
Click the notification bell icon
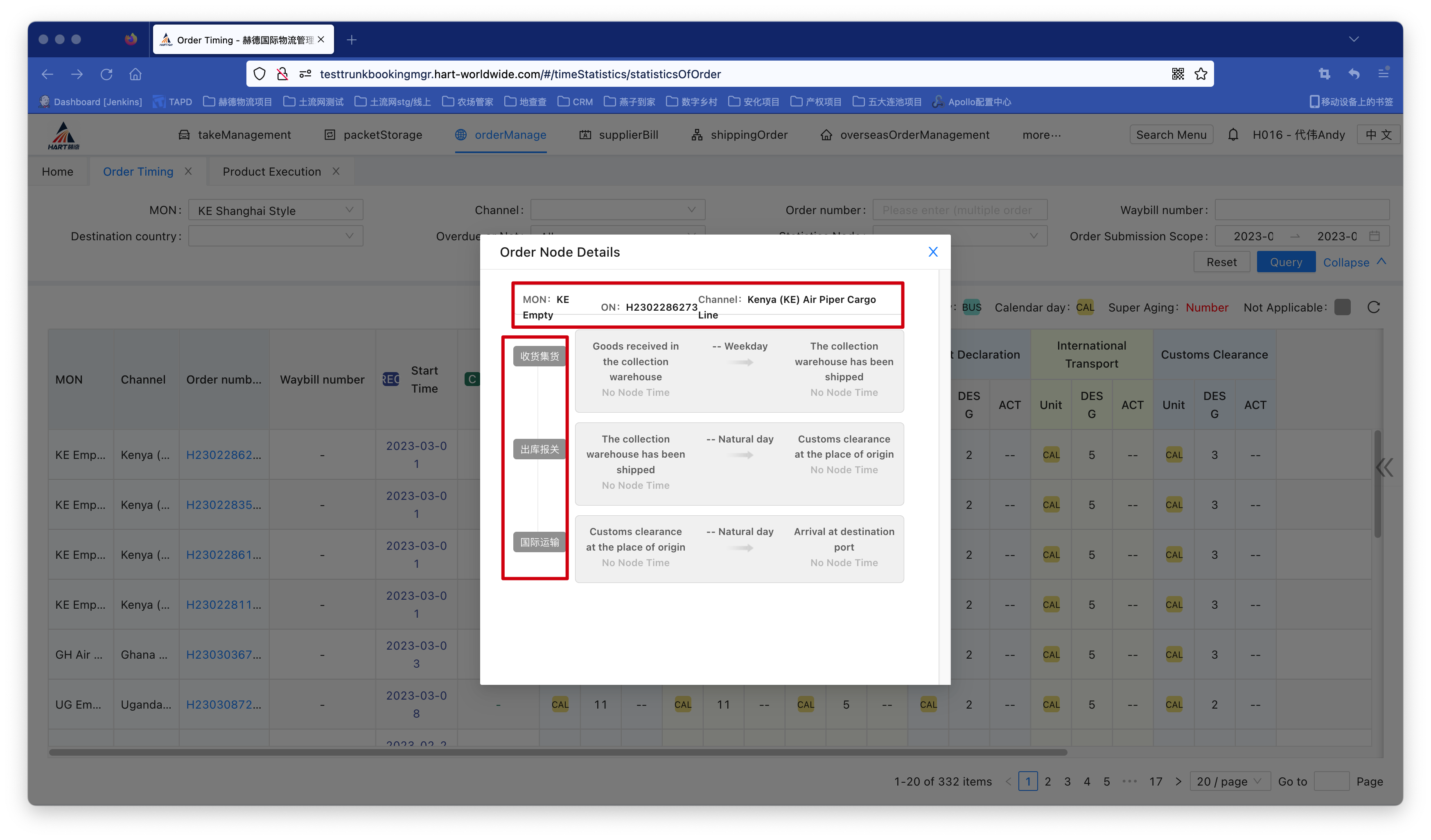tap(1233, 135)
